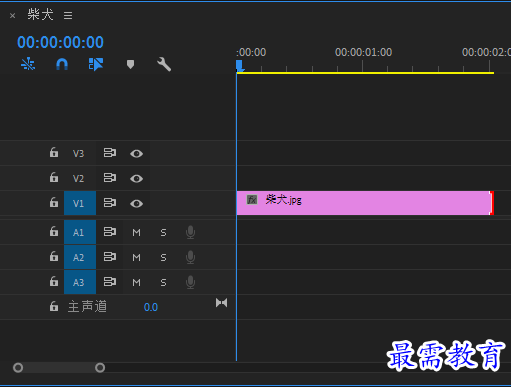Image resolution: width=511 pixels, height=387 pixels.
Task: Hide V2 track output eye
Action: pos(136,179)
